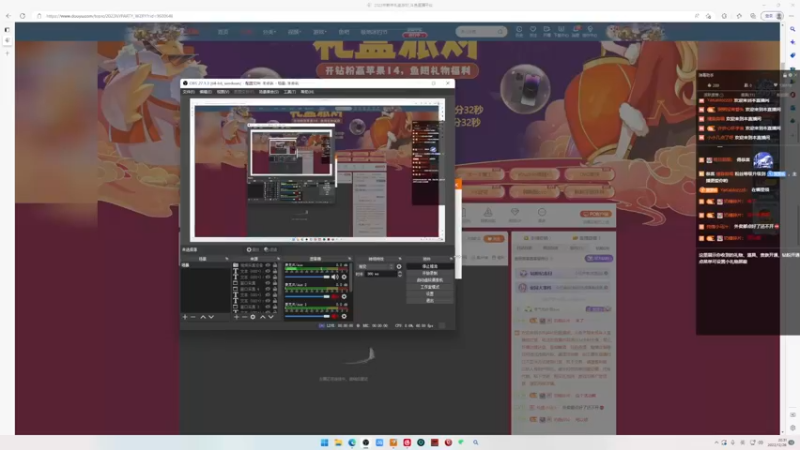This screenshot has height=450, width=800.
Task: Open 场景集合 menu in OBS
Action: [x=268, y=92]
